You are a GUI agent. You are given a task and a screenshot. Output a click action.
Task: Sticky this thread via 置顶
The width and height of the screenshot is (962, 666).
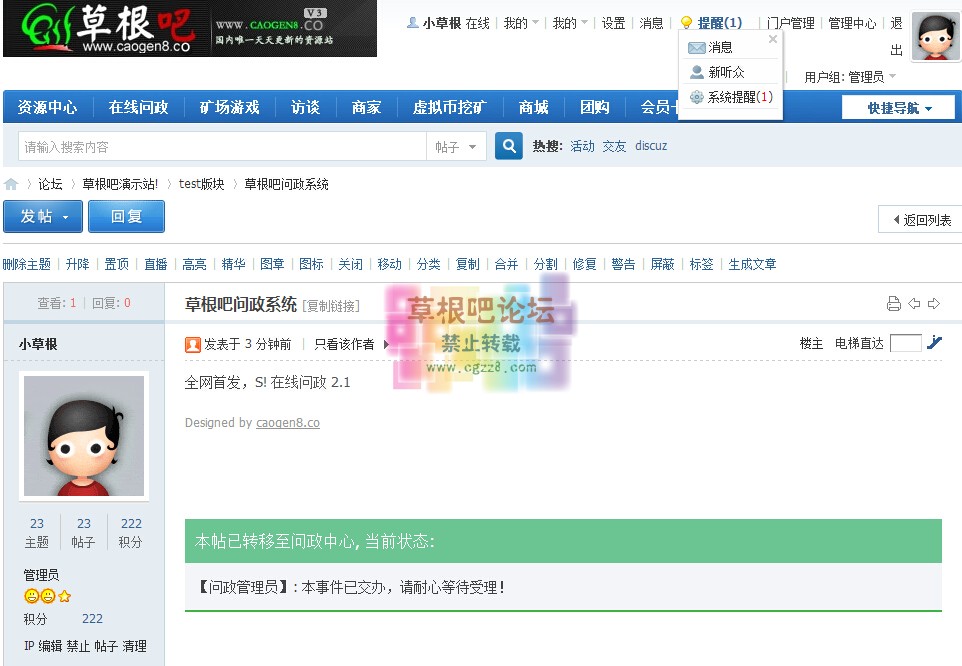116,263
